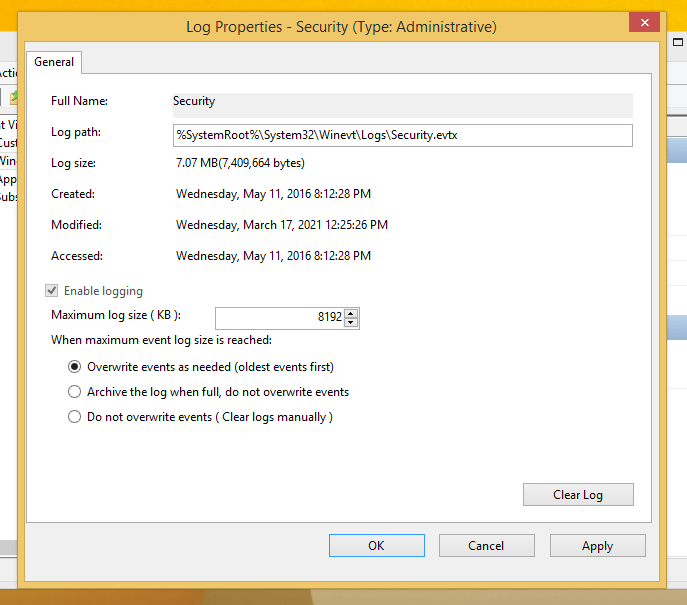Toggle the Enable logging checkbox

[52, 290]
